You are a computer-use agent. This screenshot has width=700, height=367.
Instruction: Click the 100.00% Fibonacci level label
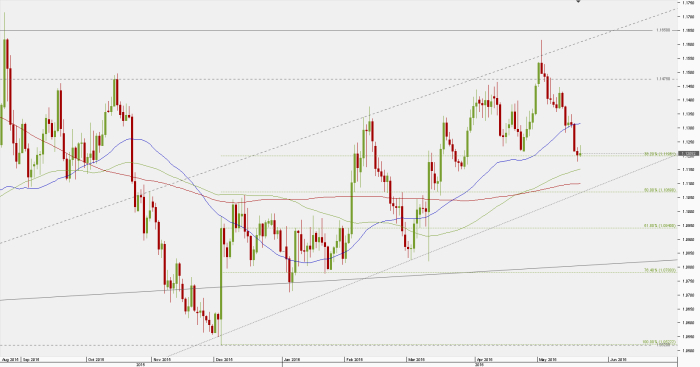click(659, 342)
